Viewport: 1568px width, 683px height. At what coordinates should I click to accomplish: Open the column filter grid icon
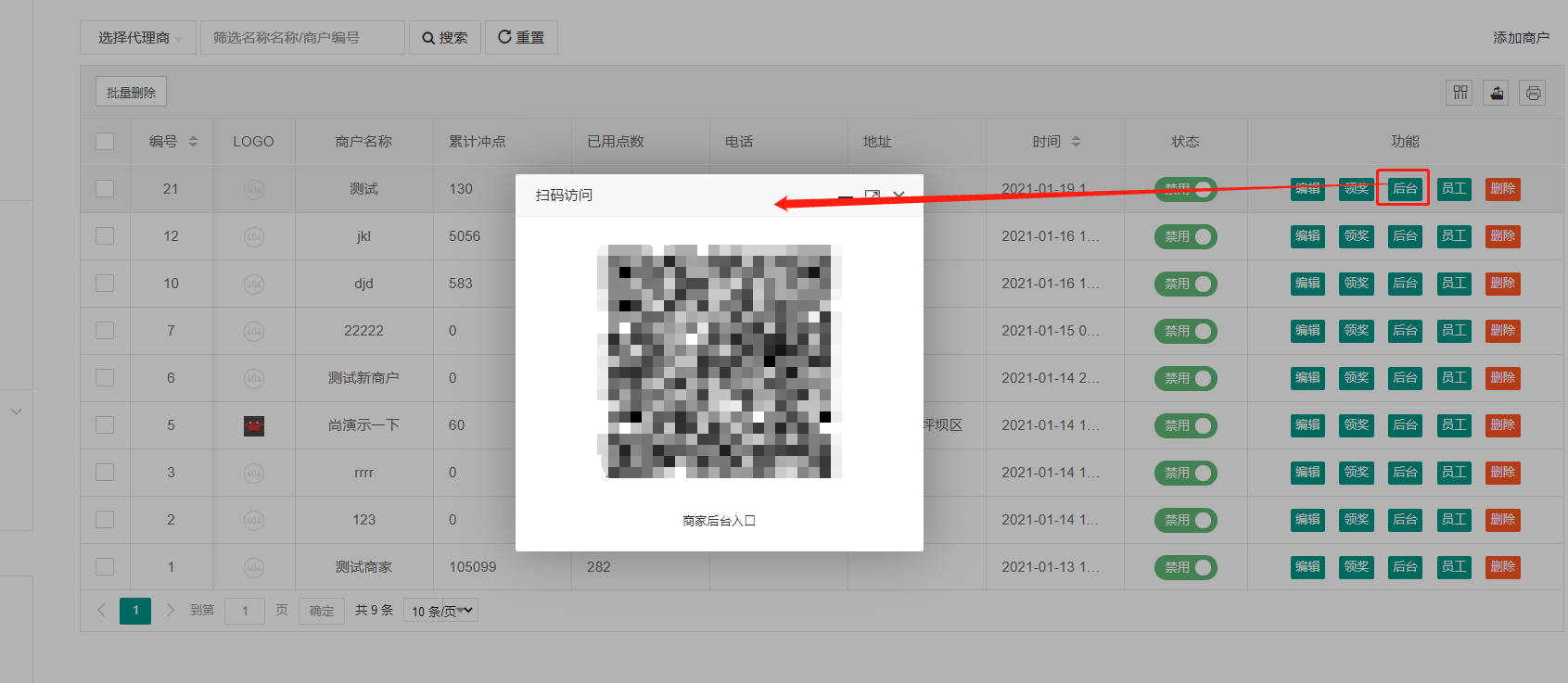click(1460, 93)
